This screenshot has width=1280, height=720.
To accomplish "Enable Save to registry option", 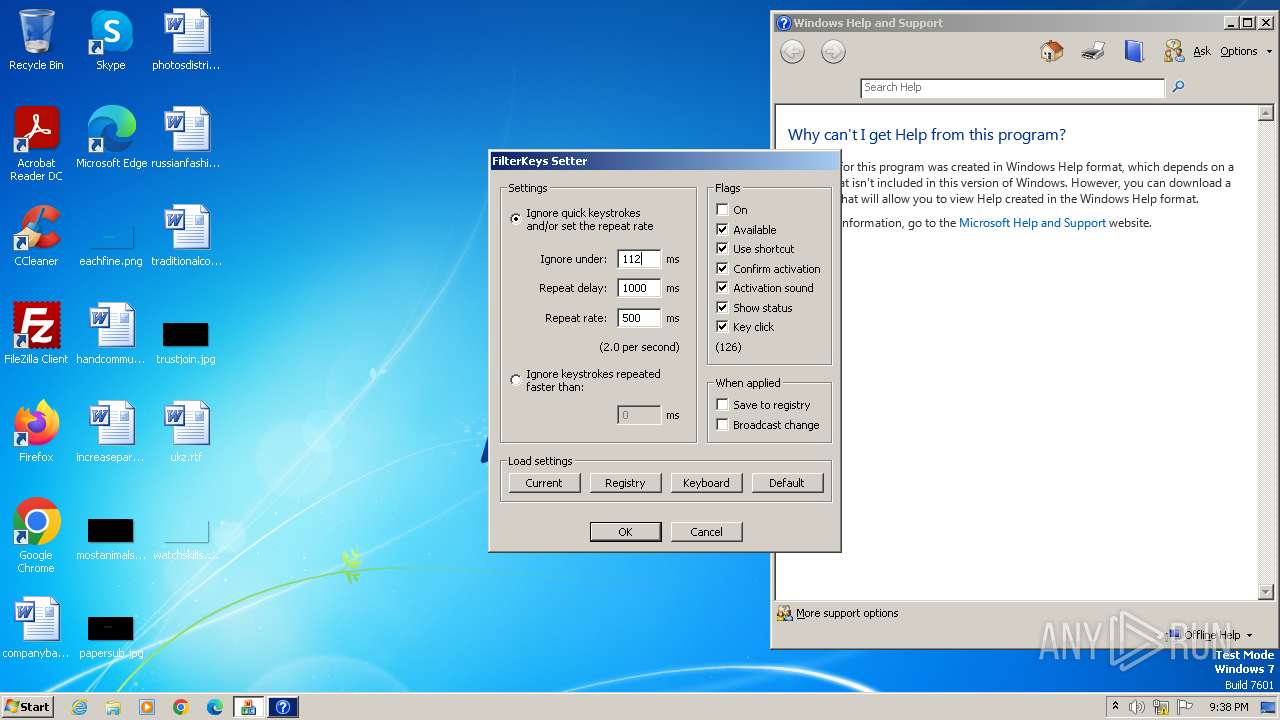I will [x=722, y=404].
